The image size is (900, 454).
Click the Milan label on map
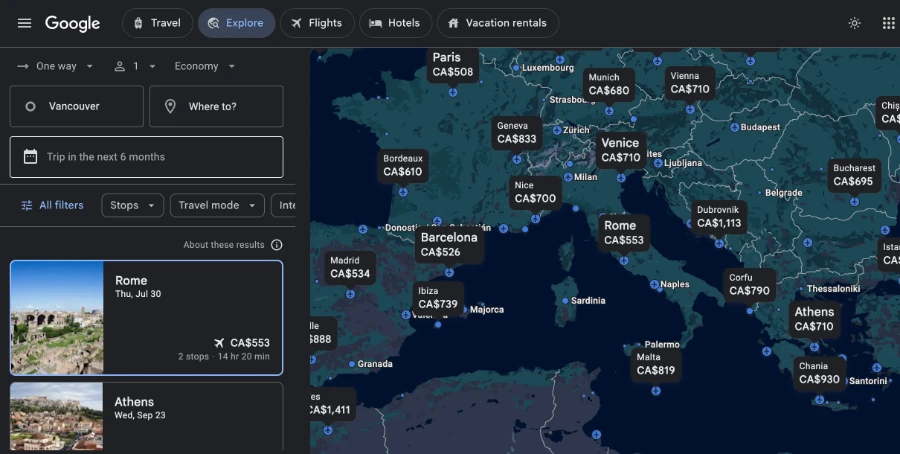(585, 177)
